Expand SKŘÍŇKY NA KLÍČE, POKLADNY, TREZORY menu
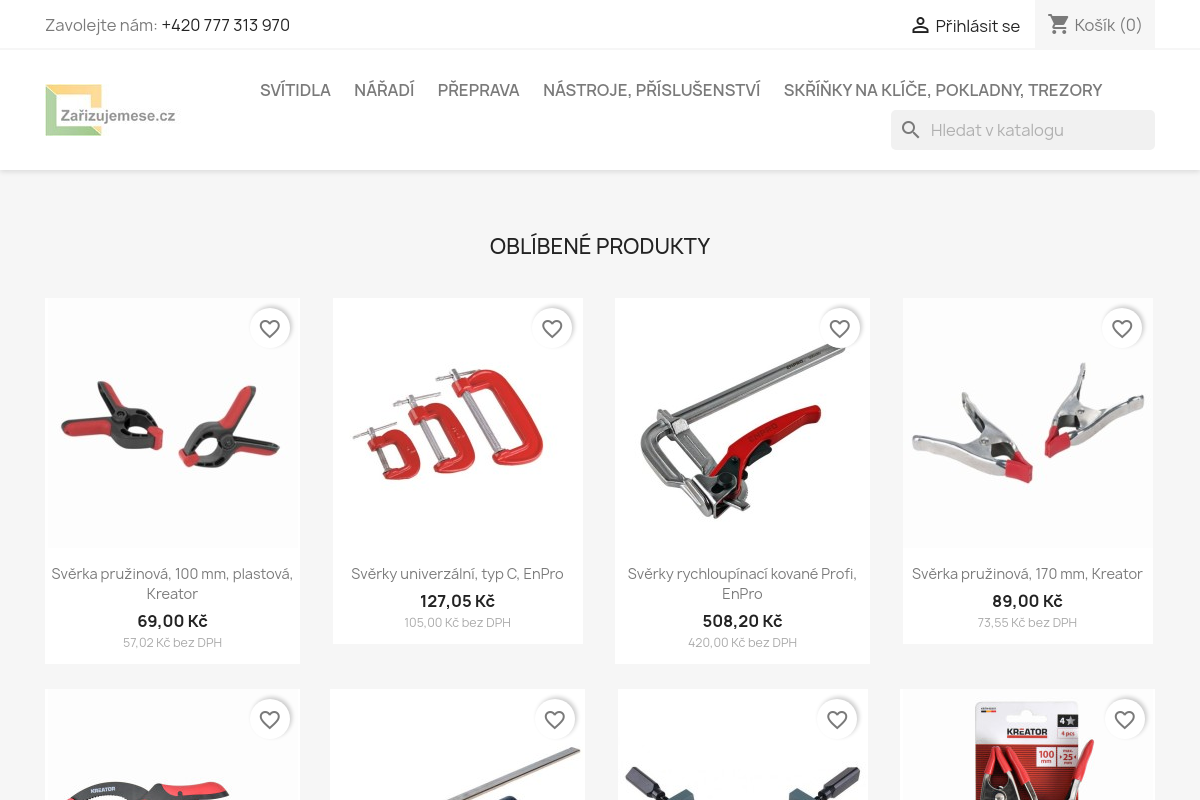The width and height of the screenshot is (1200, 800). coord(943,90)
